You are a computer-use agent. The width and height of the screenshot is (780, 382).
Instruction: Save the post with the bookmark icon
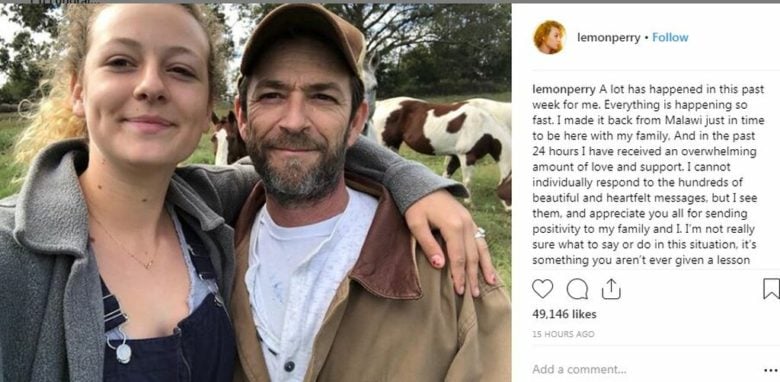pos(771,288)
